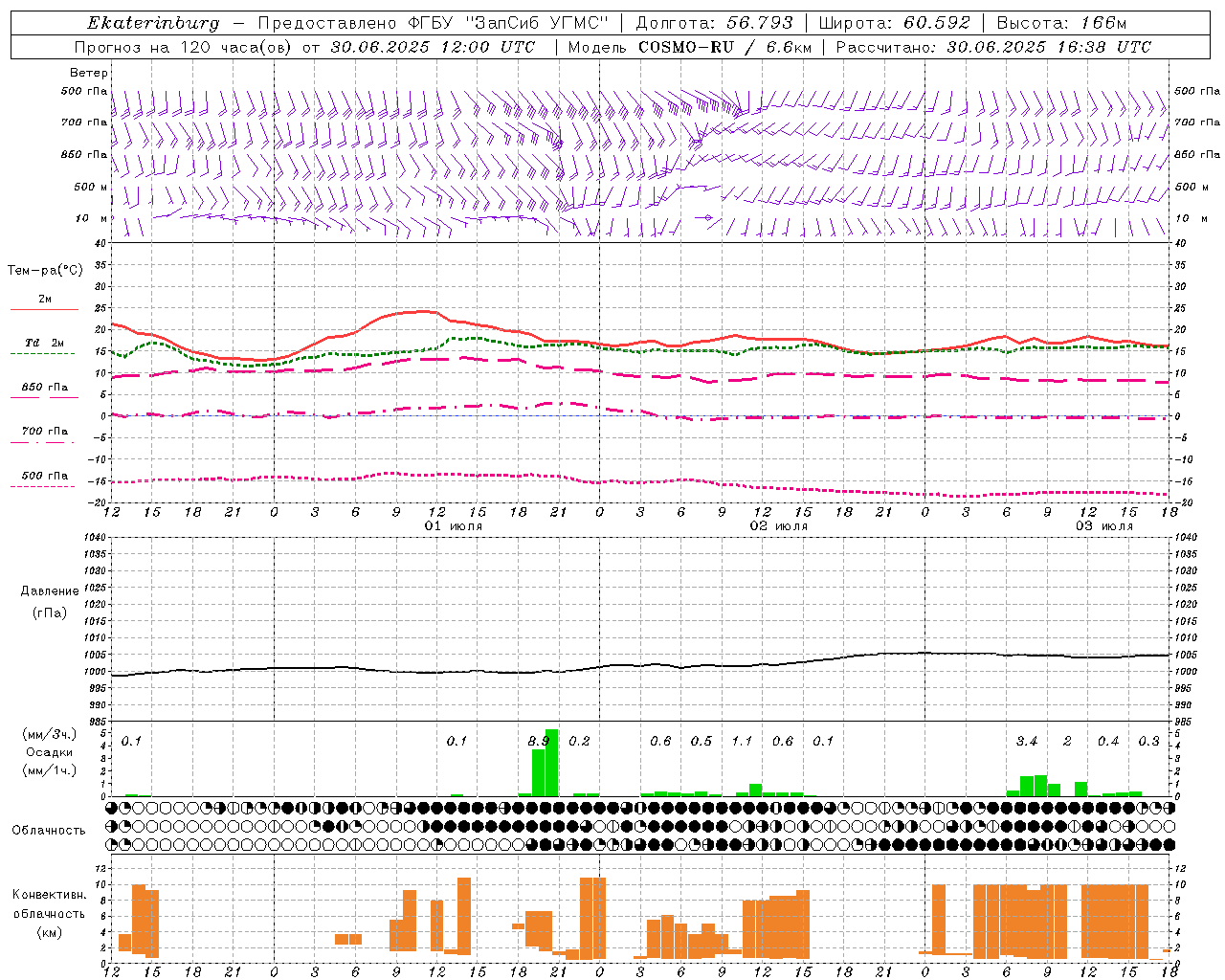Click the '01 июля' date label

pyautogui.click(x=454, y=526)
